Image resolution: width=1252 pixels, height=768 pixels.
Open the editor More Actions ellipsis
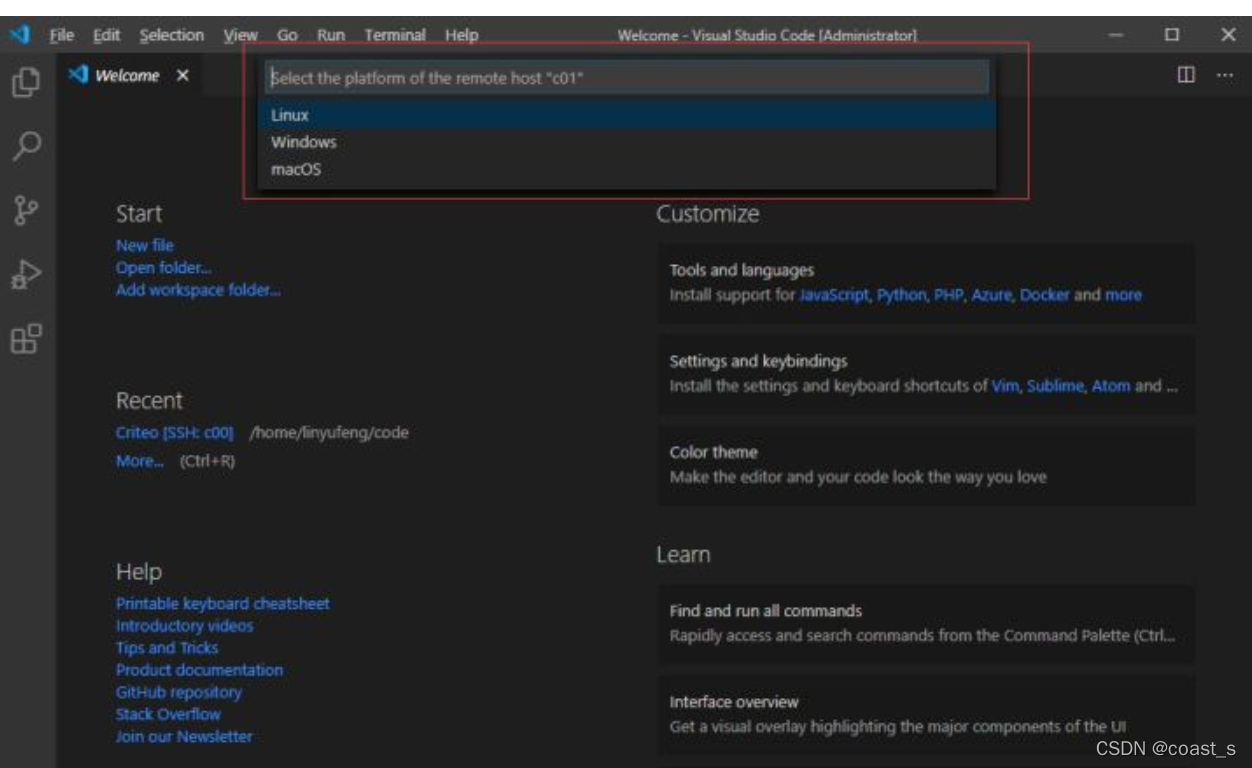pyautogui.click(x=1224, y=75)
